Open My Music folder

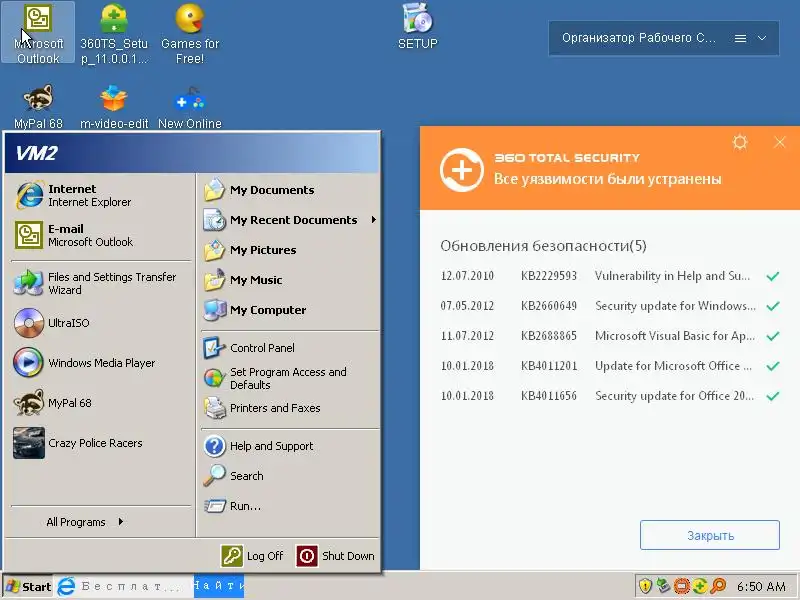[x=290, y=280]
